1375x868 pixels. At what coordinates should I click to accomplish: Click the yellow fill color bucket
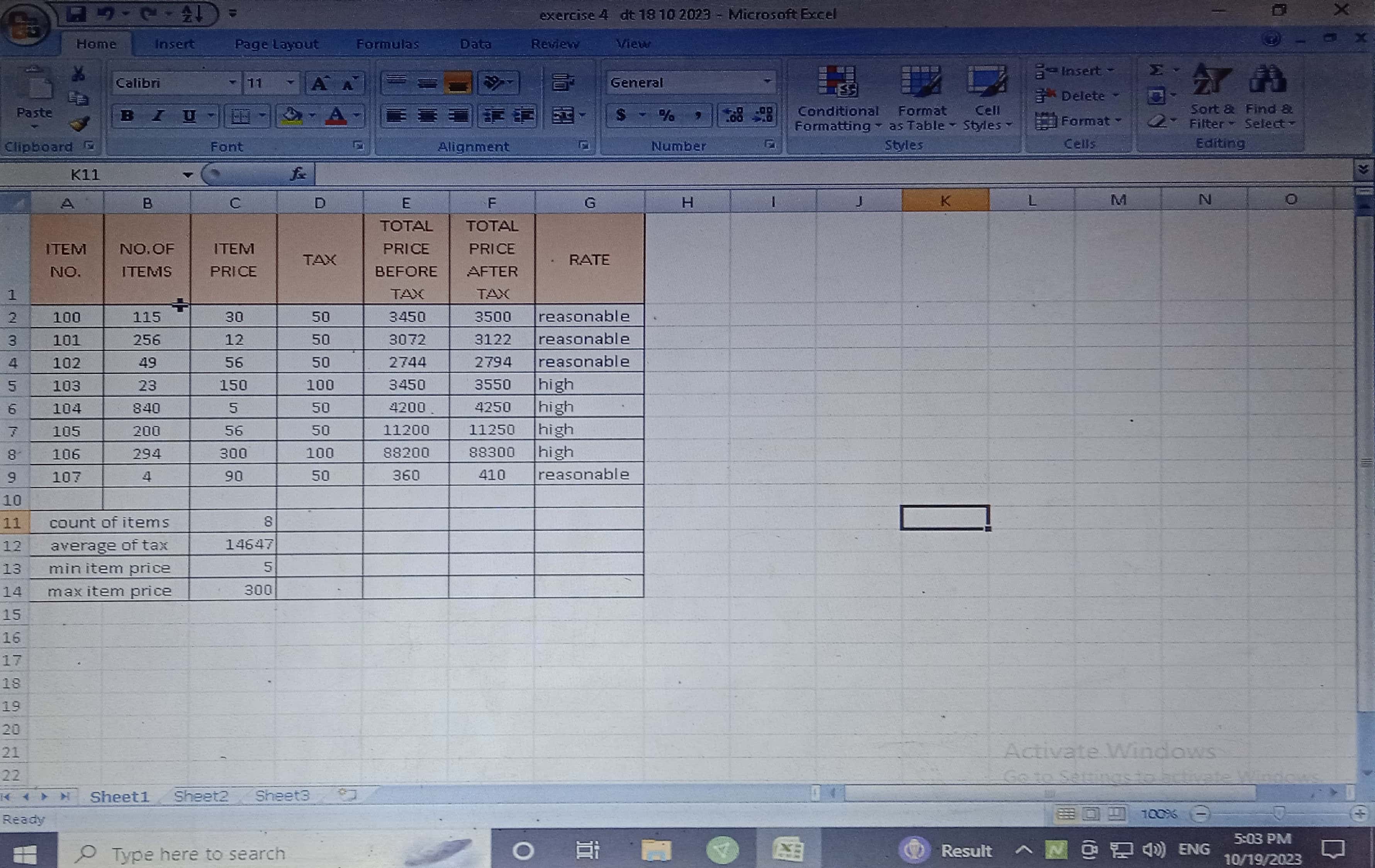click(x=291, y=117)
